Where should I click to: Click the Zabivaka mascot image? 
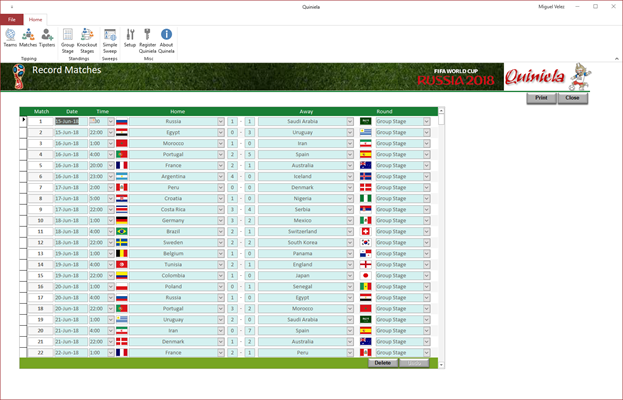tap(580, 76)
